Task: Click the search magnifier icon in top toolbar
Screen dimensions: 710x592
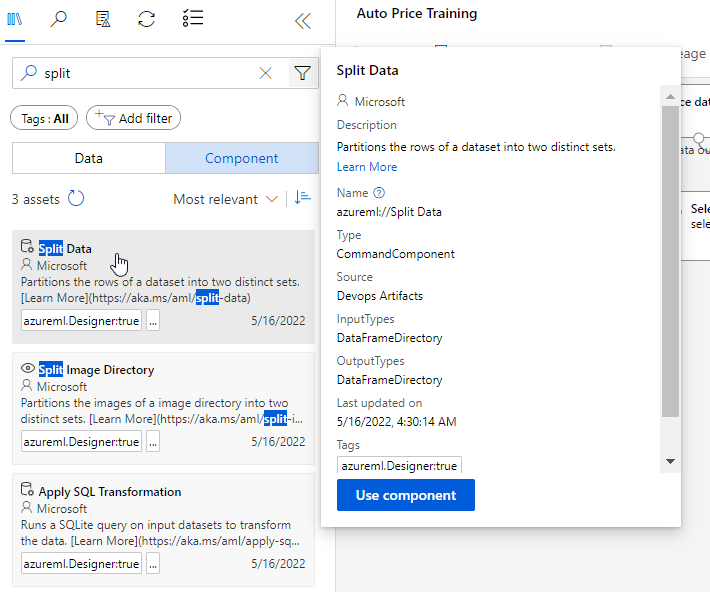Action: click(59, 19)
